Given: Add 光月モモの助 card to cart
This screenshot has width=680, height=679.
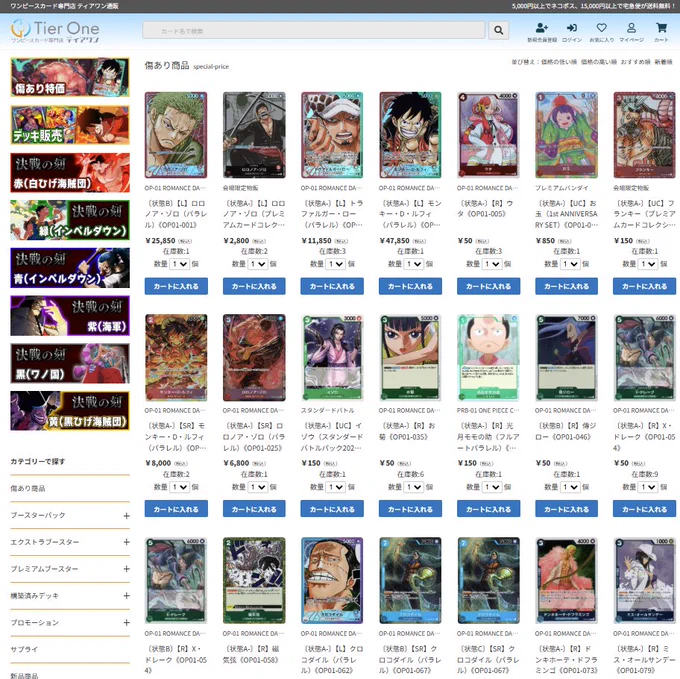Looking at the screenshot, I should tap(488, 509).
